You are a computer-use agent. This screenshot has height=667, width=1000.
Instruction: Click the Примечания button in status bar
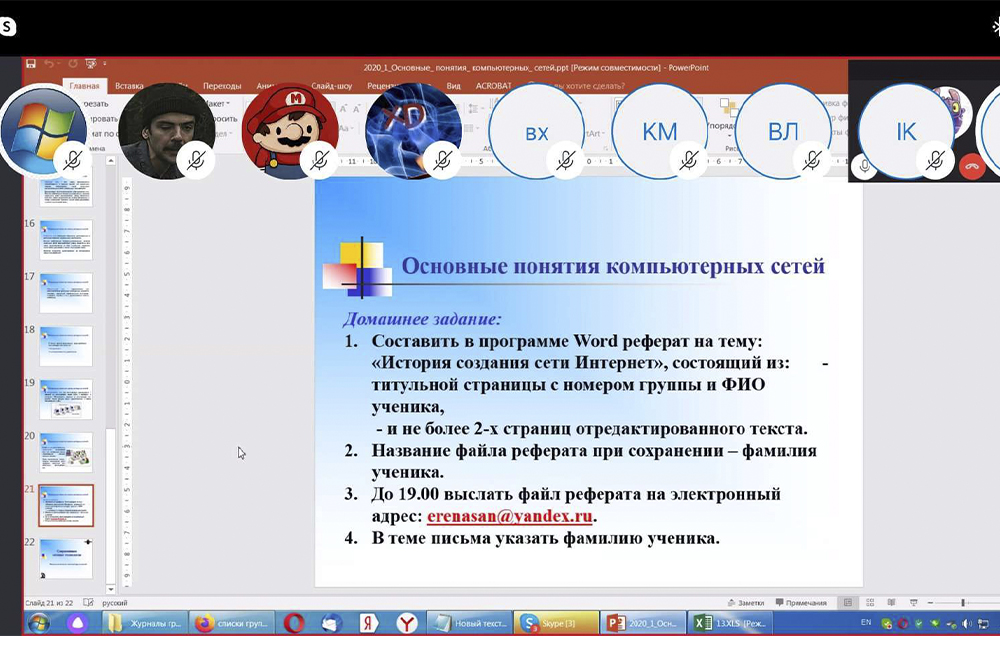tap(800, 603)
